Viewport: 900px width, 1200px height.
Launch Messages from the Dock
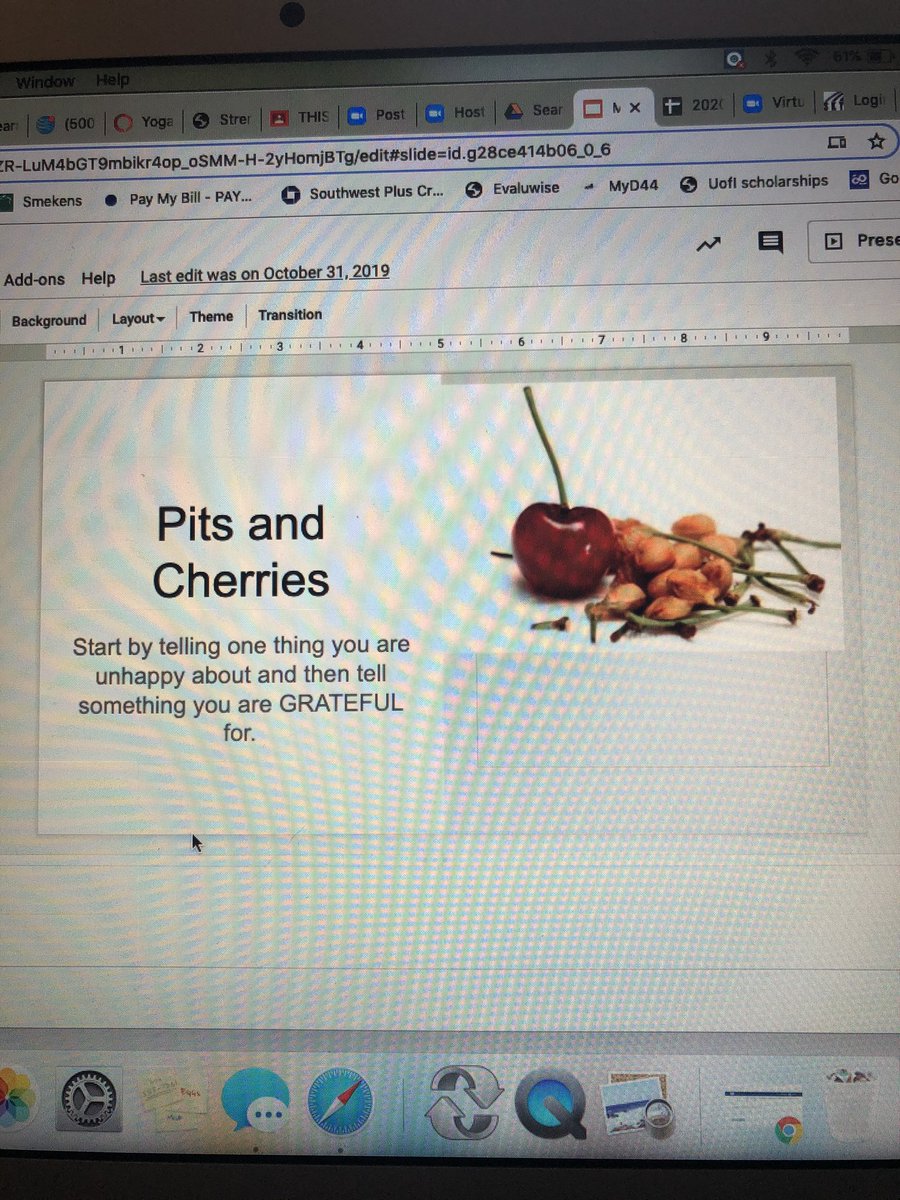tap(257, 1103)
